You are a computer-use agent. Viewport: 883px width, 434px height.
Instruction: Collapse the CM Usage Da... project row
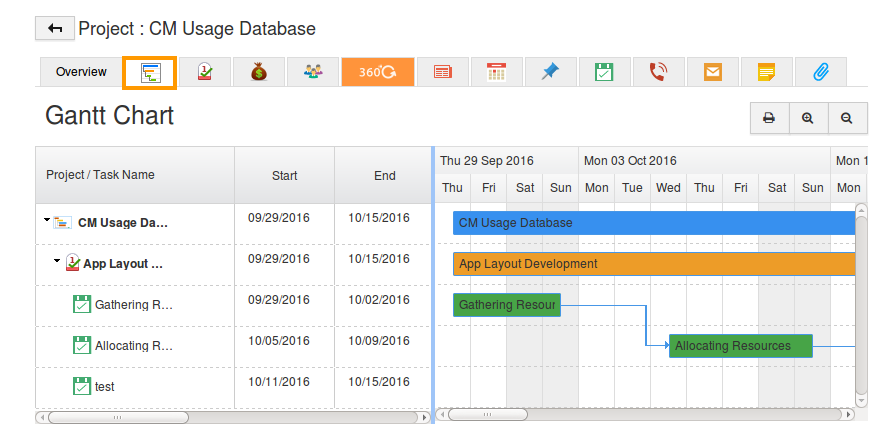coord(47,220)
